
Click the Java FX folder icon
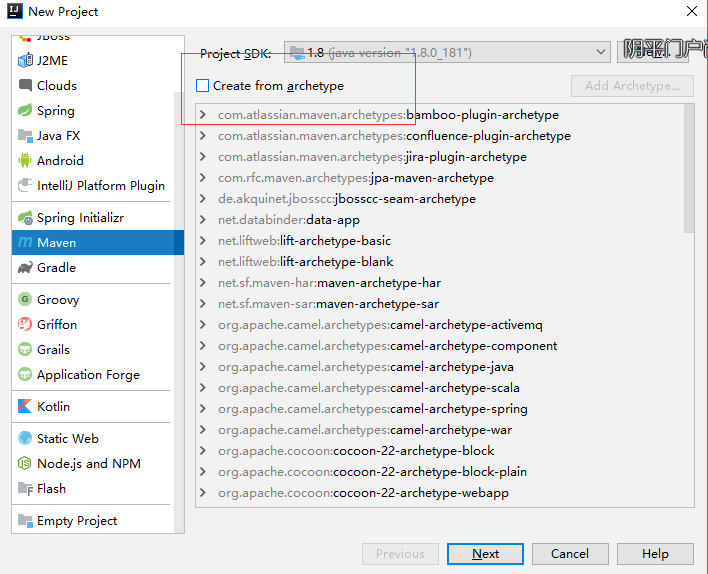(25, 135)
